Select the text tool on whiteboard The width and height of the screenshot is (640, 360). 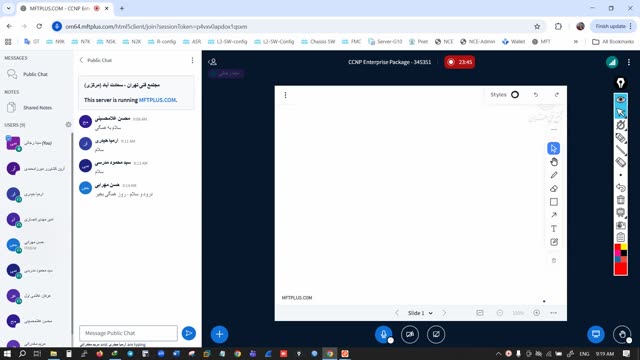pos(553,229)
